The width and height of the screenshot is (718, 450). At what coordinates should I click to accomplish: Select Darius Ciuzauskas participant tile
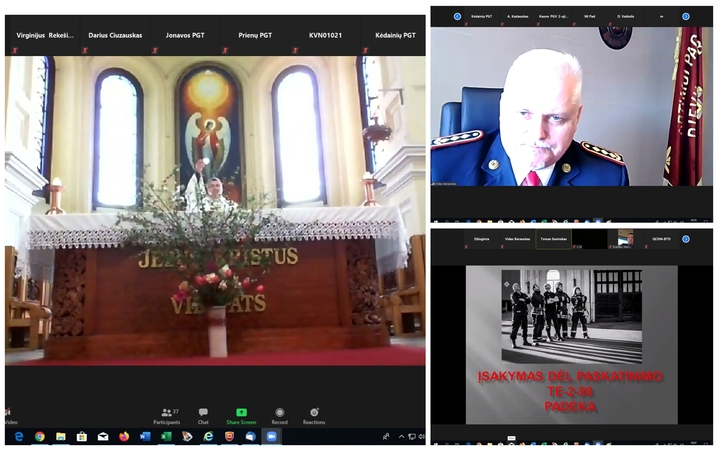pos(114,36)
